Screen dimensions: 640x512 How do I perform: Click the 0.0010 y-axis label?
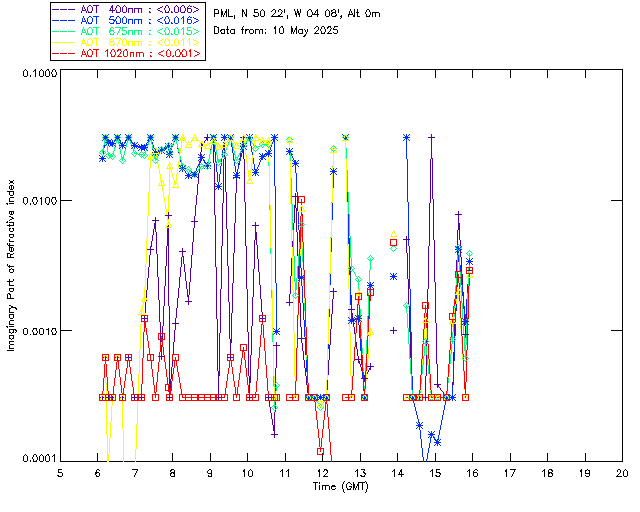(39, 330)
